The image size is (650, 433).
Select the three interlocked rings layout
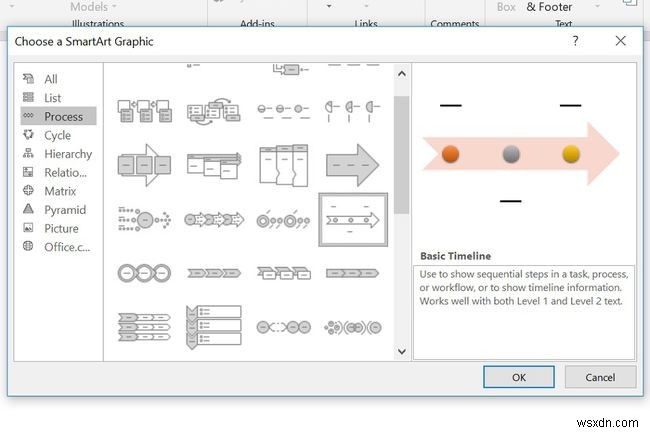pyautogui.click(x=144, y=273)
